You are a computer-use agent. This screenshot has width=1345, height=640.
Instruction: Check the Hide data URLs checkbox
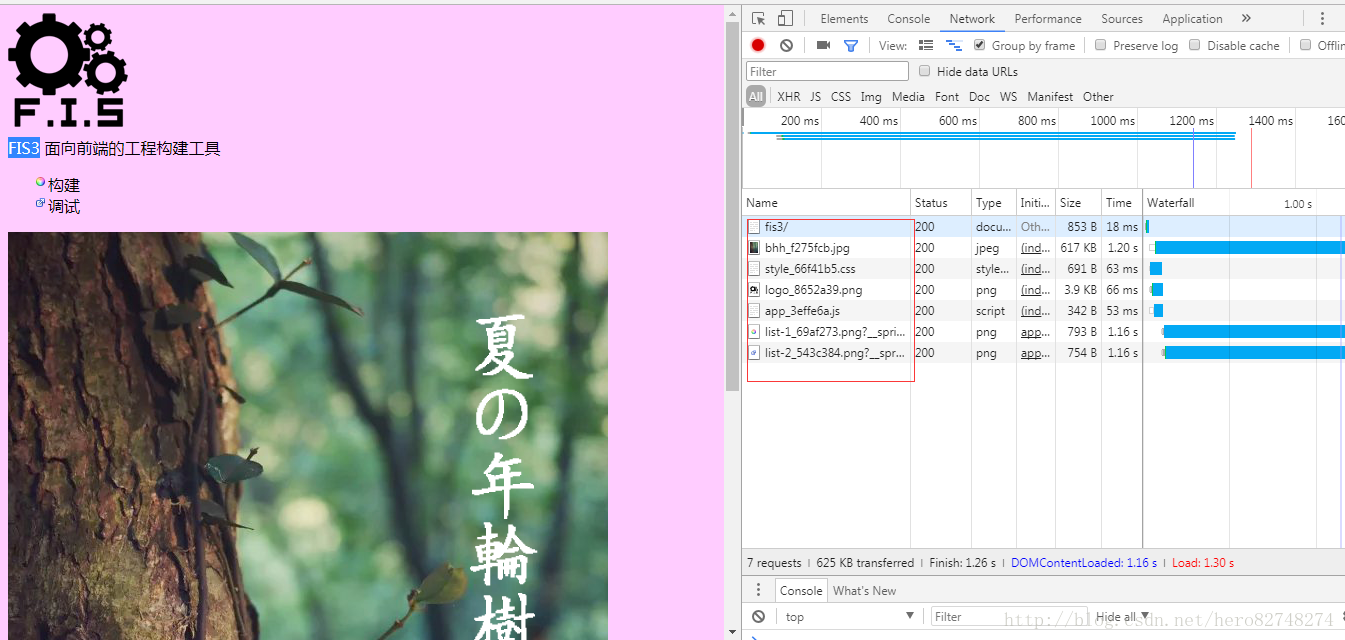coord(924,70)
